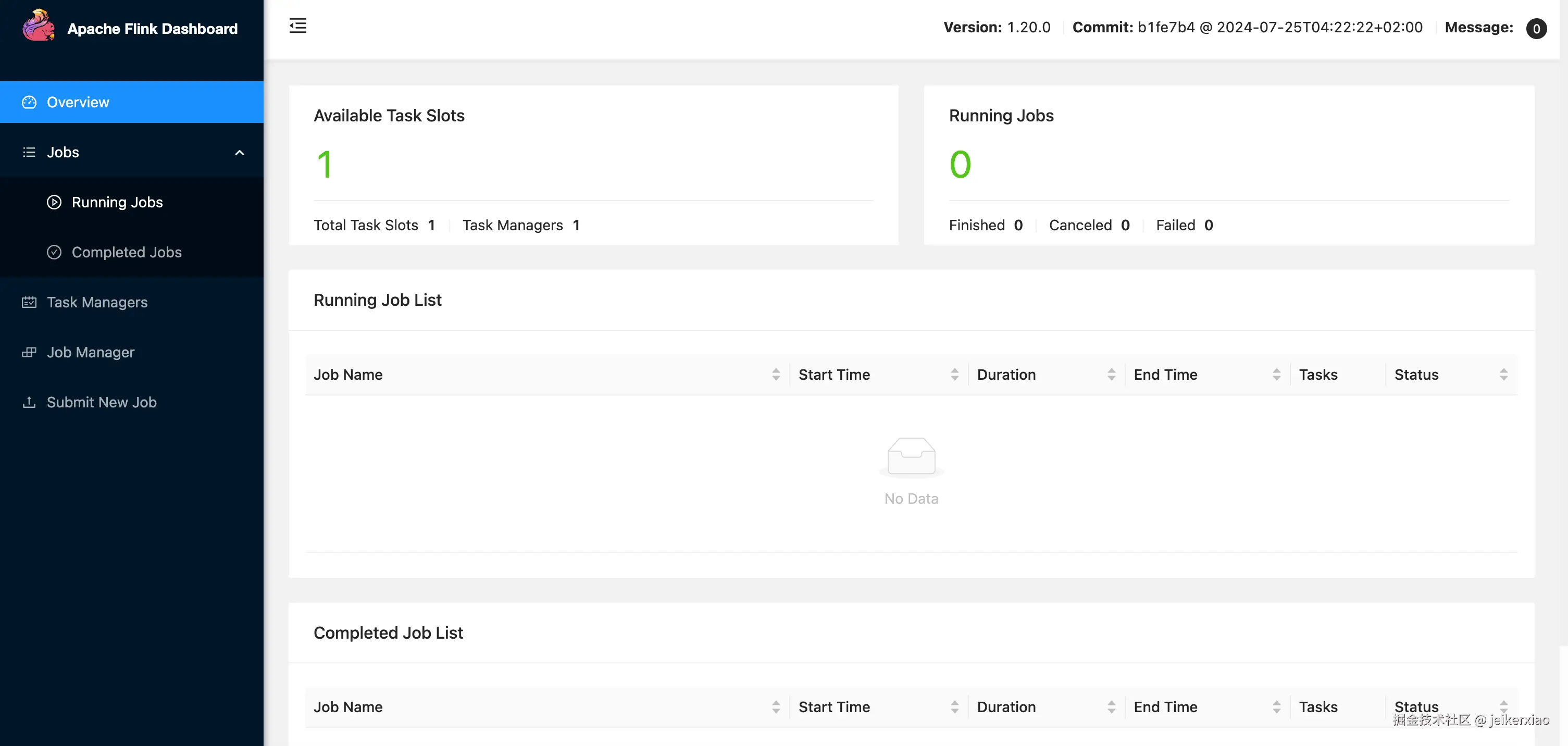Collapse sidebar using the menu fold icon
1568x746 pixels.
[x=297, y=26]
